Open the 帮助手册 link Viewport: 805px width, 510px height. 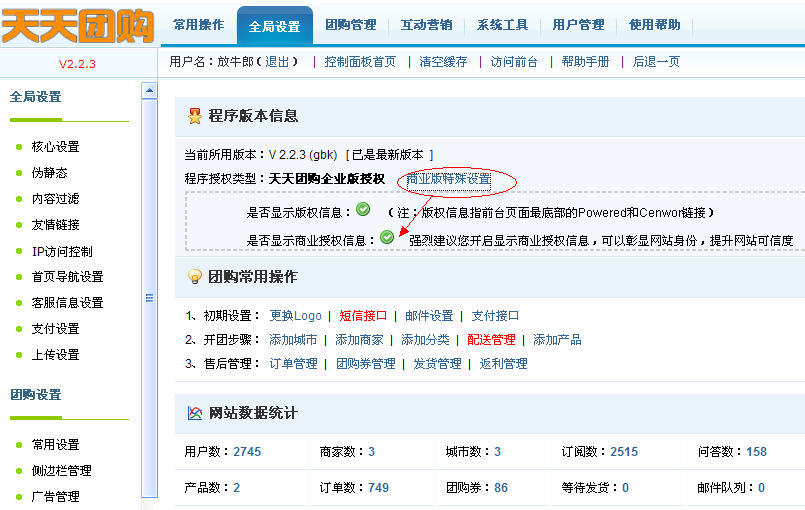[x=585, y=62]
